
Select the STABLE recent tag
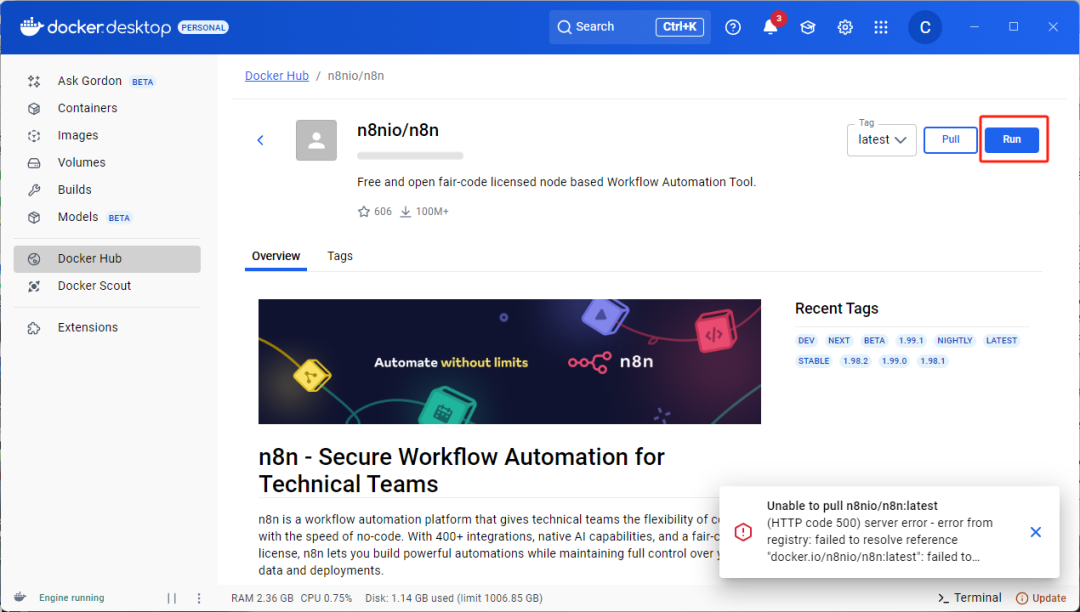813,361
